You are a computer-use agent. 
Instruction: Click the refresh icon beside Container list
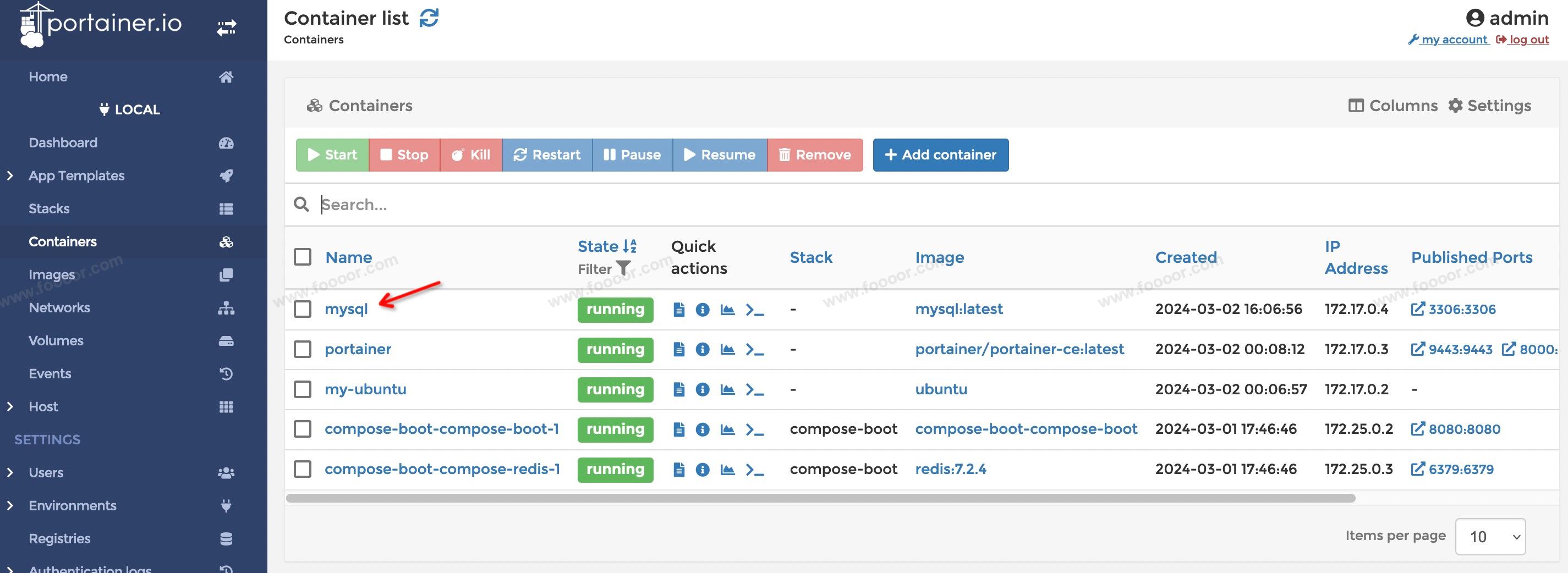[x=429, y=18]
